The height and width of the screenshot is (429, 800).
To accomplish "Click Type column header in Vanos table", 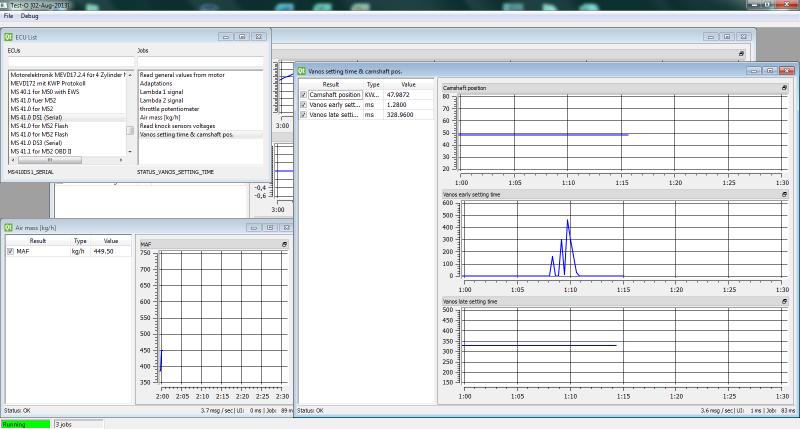I will coord(373,85).
